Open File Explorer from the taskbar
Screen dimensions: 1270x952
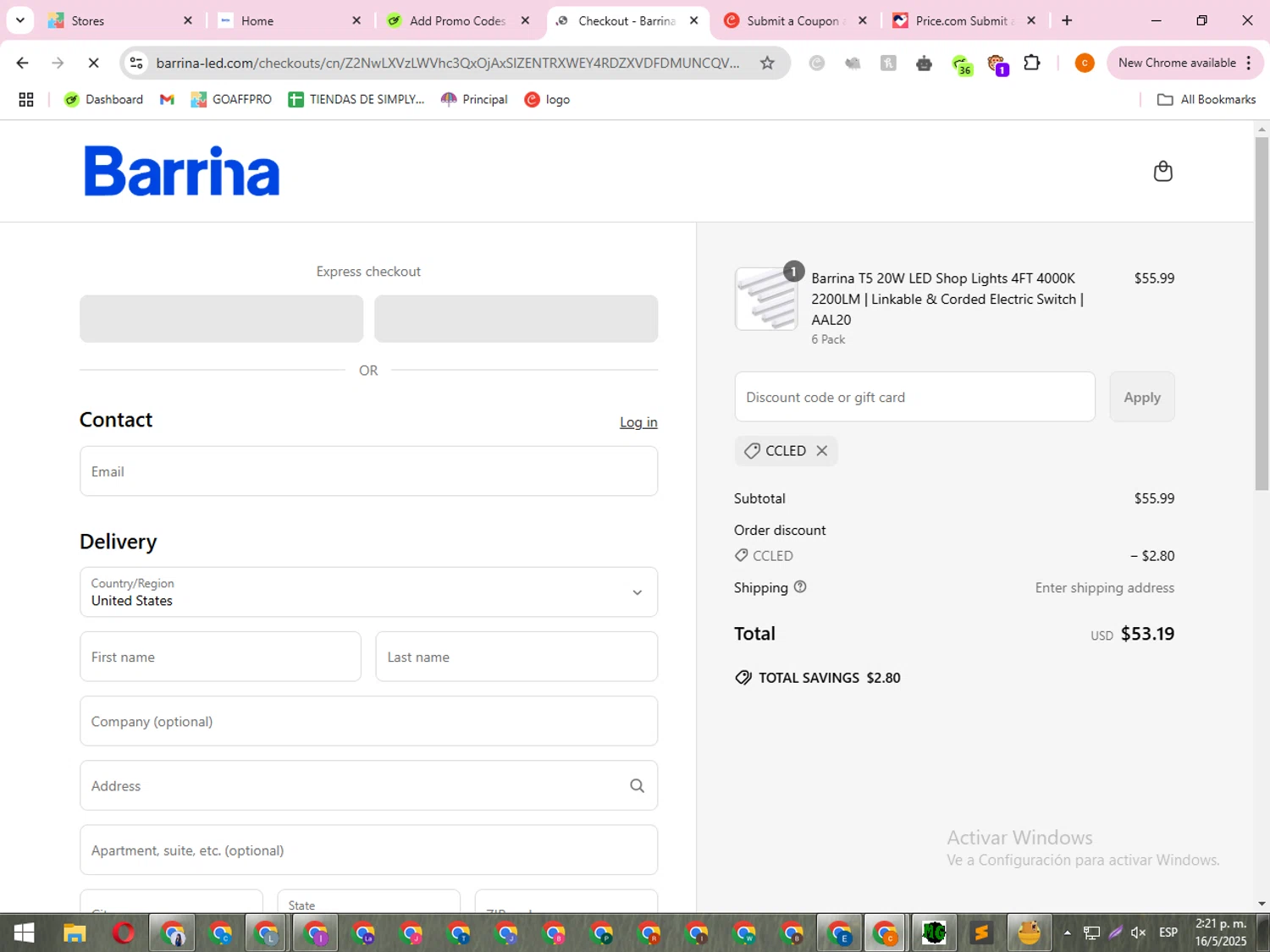(75, 933)
